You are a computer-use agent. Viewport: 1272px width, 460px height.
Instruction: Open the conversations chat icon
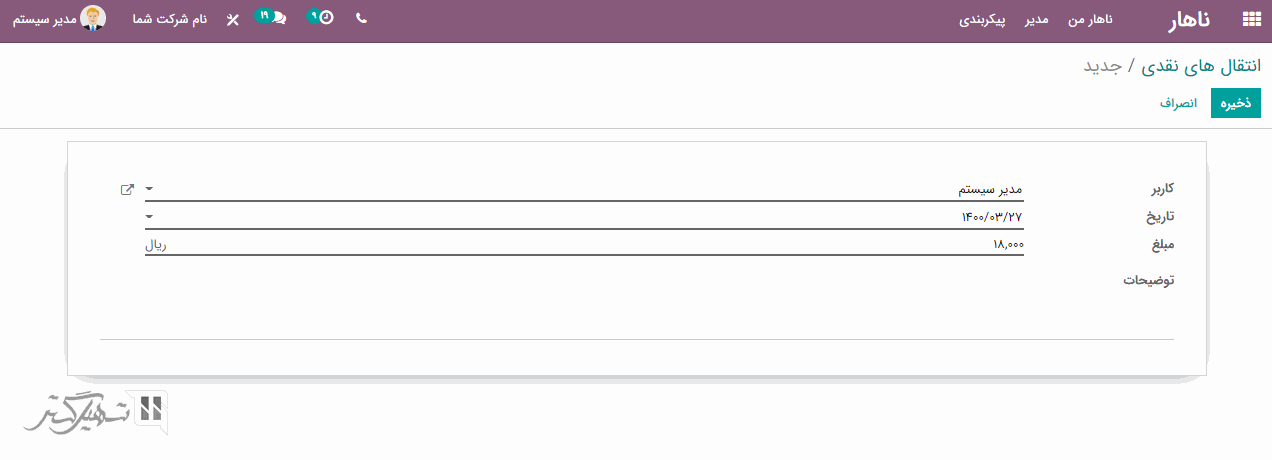click(x=279, y=18)
